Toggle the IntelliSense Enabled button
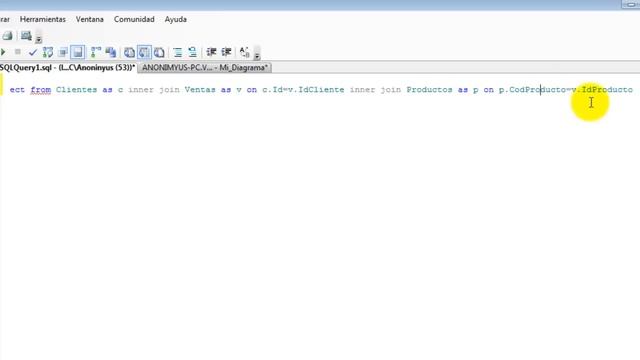This screenshot has width=640, height=360. (x=78, y=52)
